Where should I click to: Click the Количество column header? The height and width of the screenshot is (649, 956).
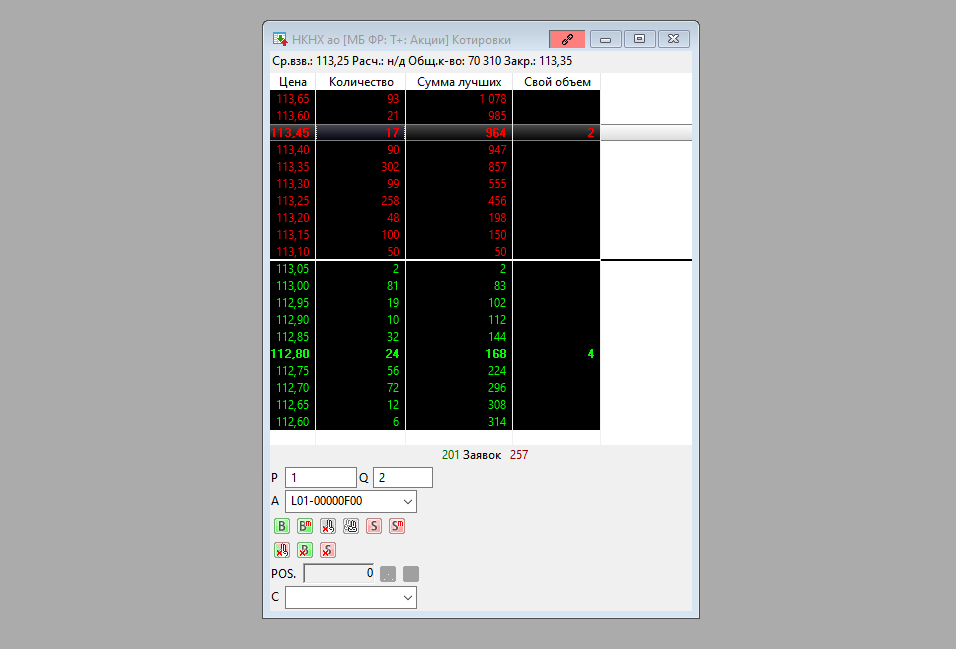click(360, 82)
